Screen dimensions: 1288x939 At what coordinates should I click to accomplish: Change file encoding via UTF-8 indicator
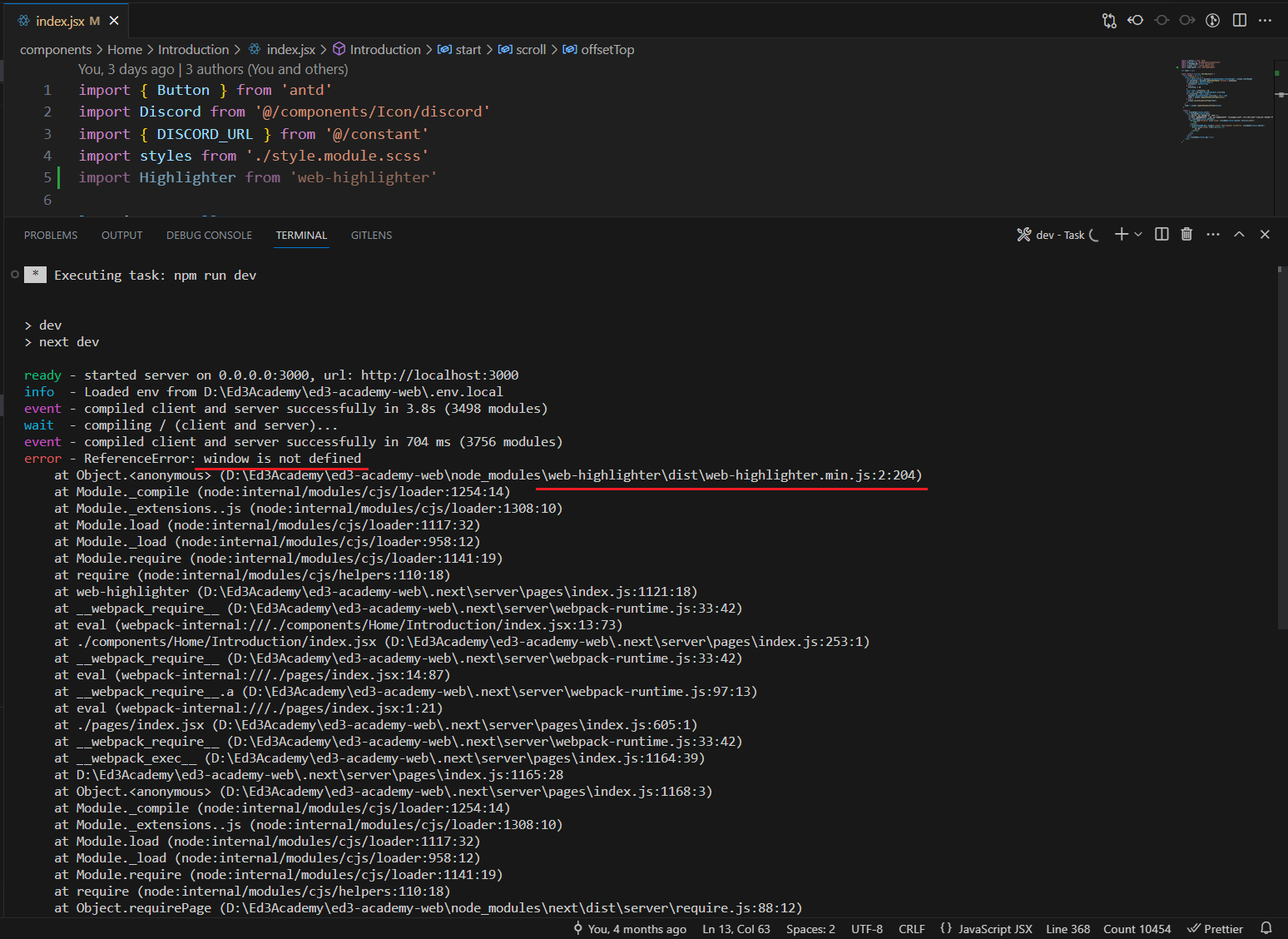[867, 928]
